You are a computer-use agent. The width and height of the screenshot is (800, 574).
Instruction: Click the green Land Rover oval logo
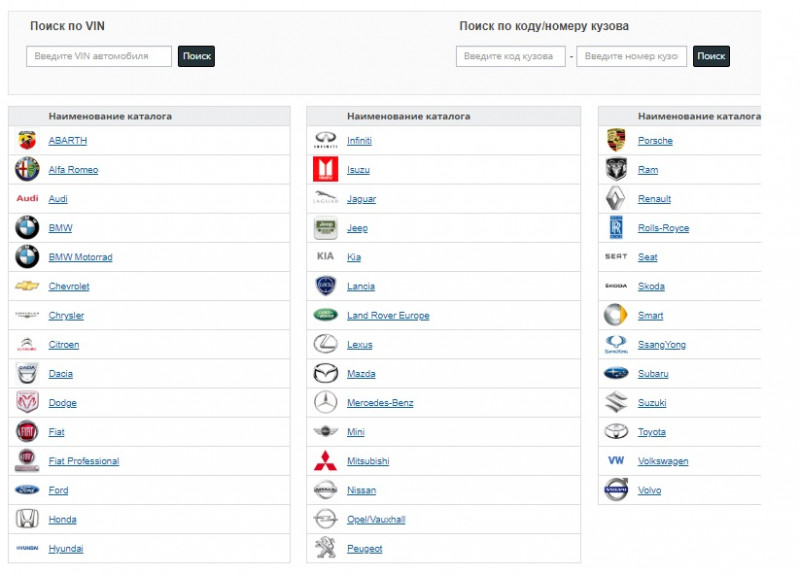(326, 315)
